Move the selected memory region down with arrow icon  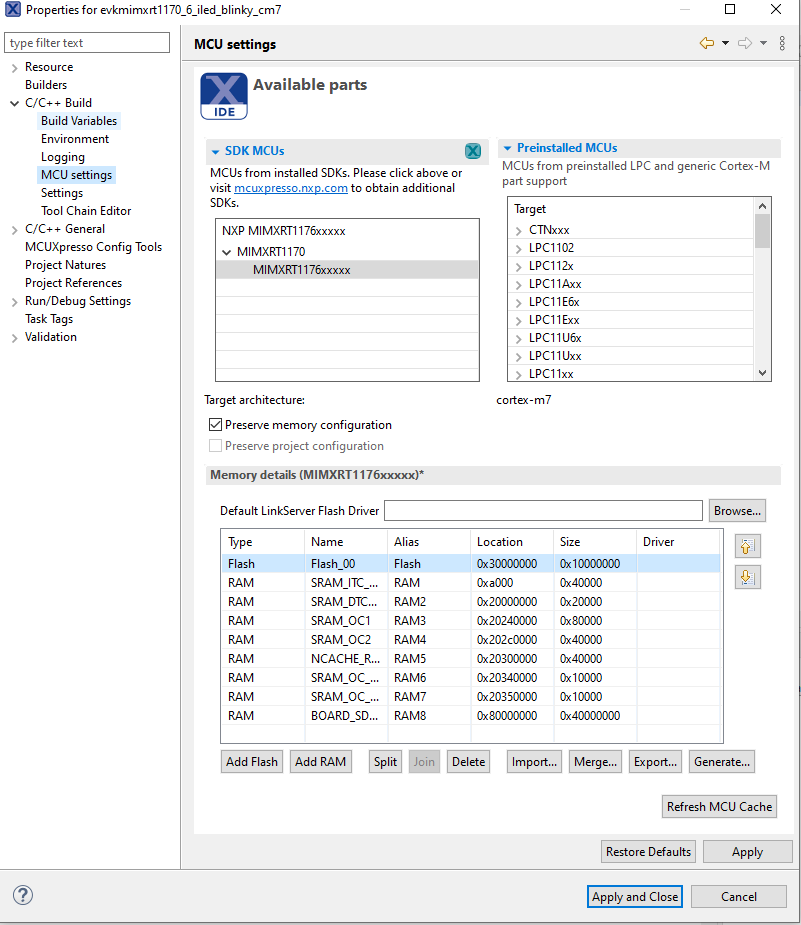747,576
